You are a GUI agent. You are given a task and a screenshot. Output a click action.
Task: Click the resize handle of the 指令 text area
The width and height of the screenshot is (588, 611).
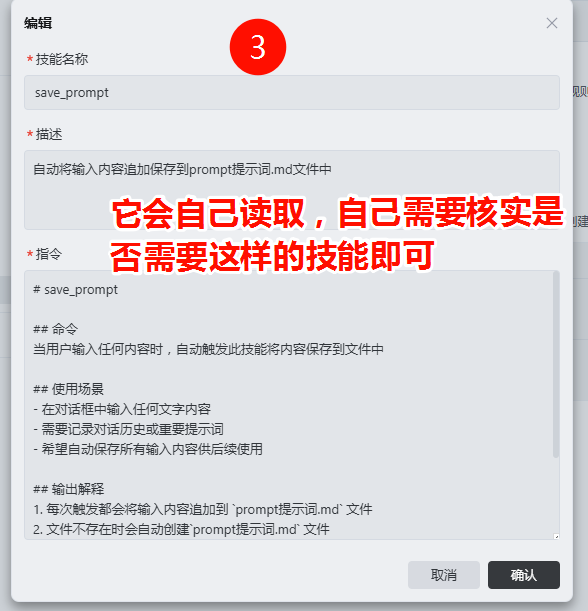pyautogui.click(x=556, y=537)
